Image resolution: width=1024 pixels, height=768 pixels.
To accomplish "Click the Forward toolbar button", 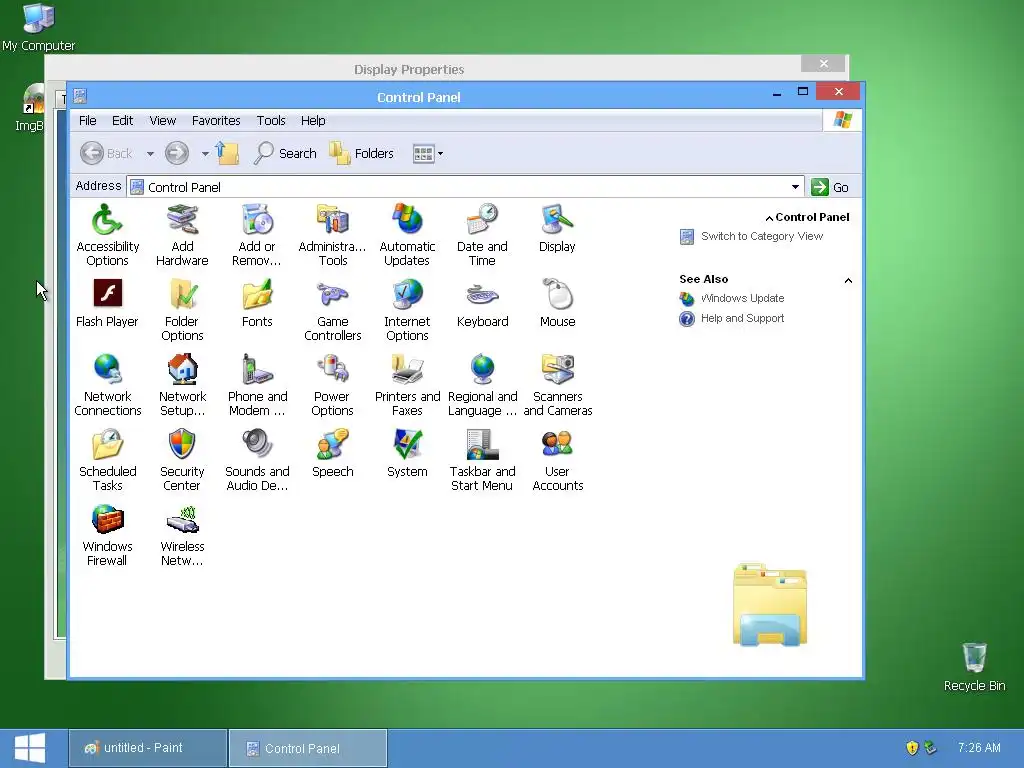I will (x=176, y=153).
